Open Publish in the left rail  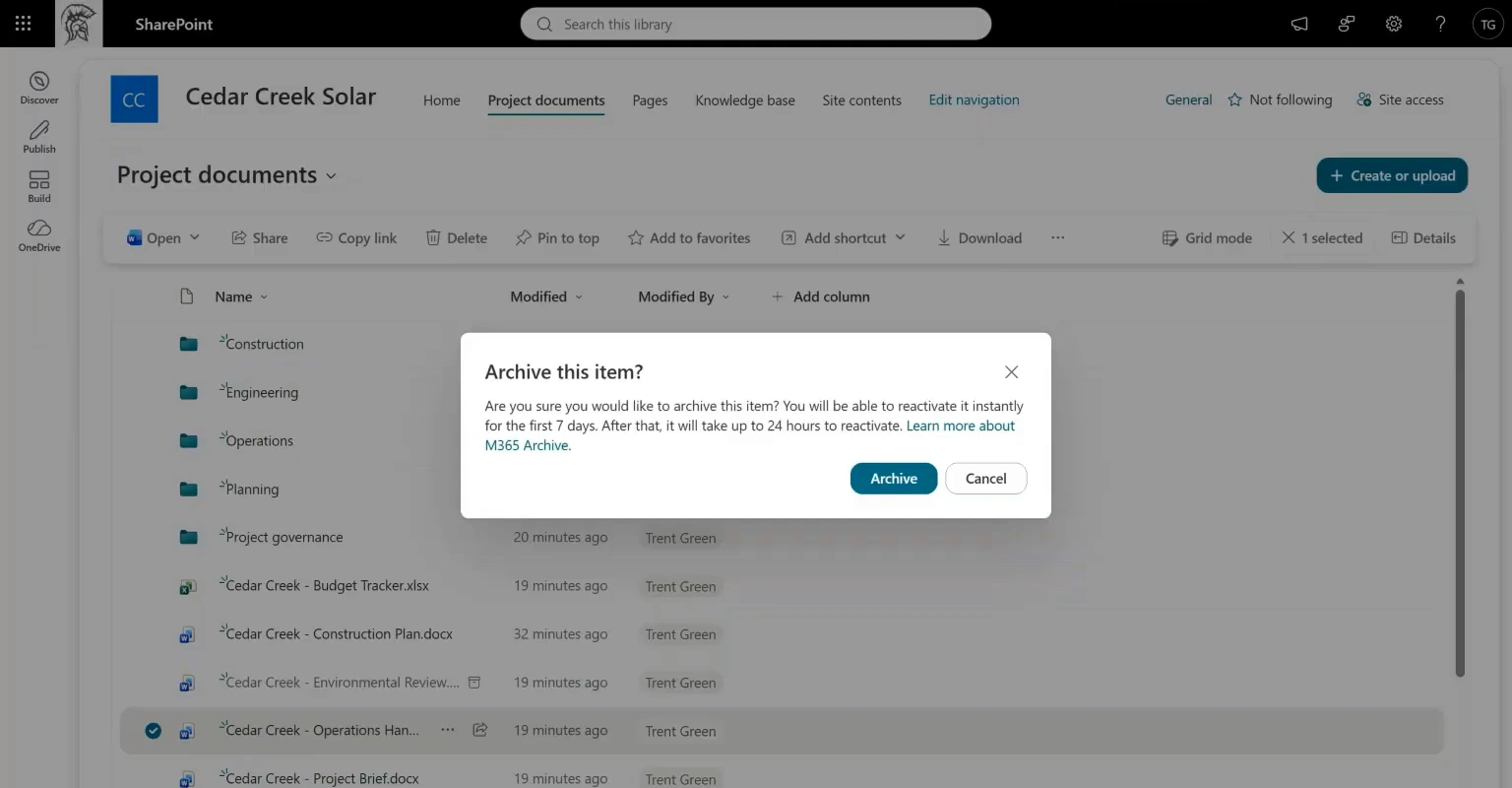point(39,137)
